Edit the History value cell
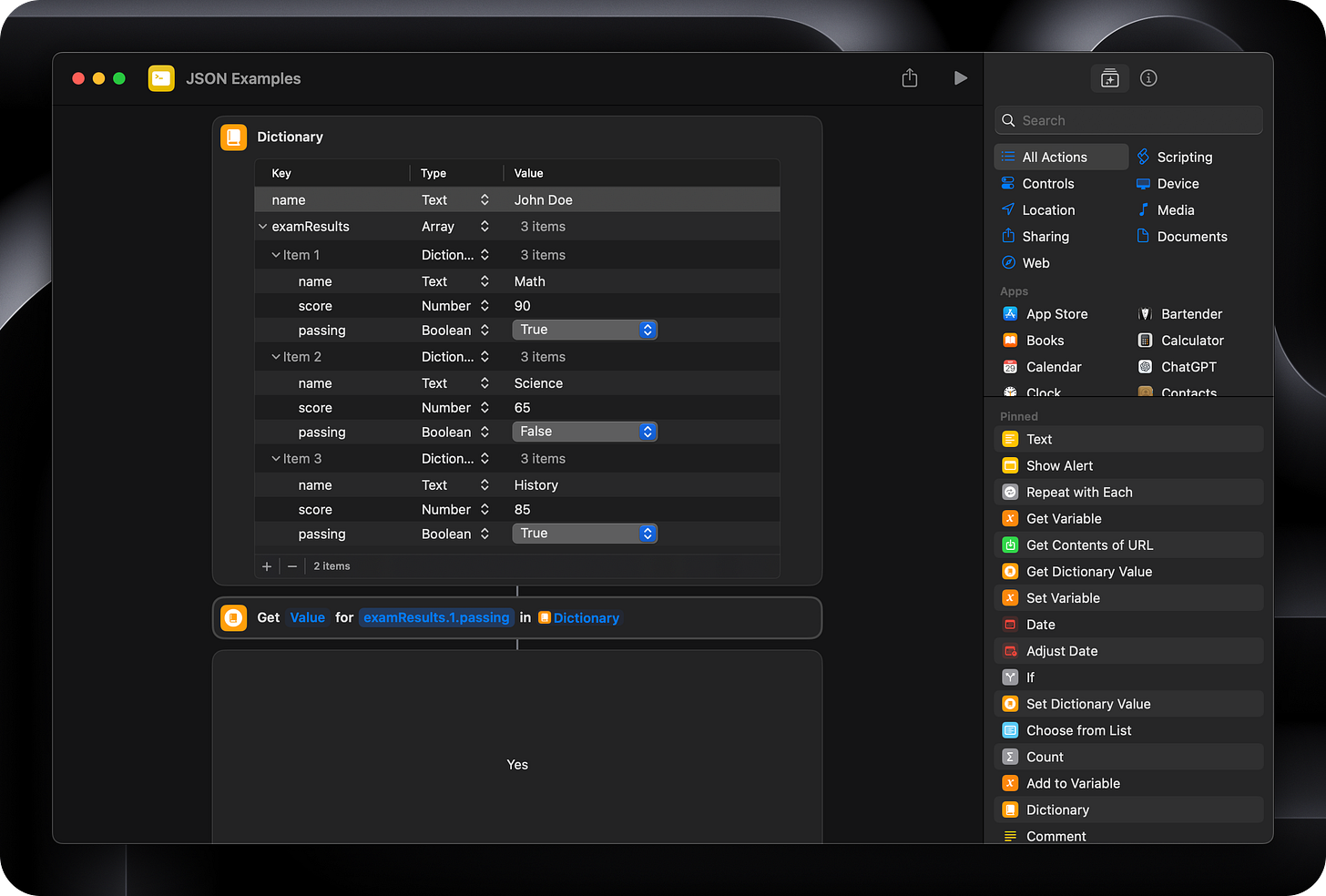Viewport: 1326px width, 896px height. pos(536,485)
